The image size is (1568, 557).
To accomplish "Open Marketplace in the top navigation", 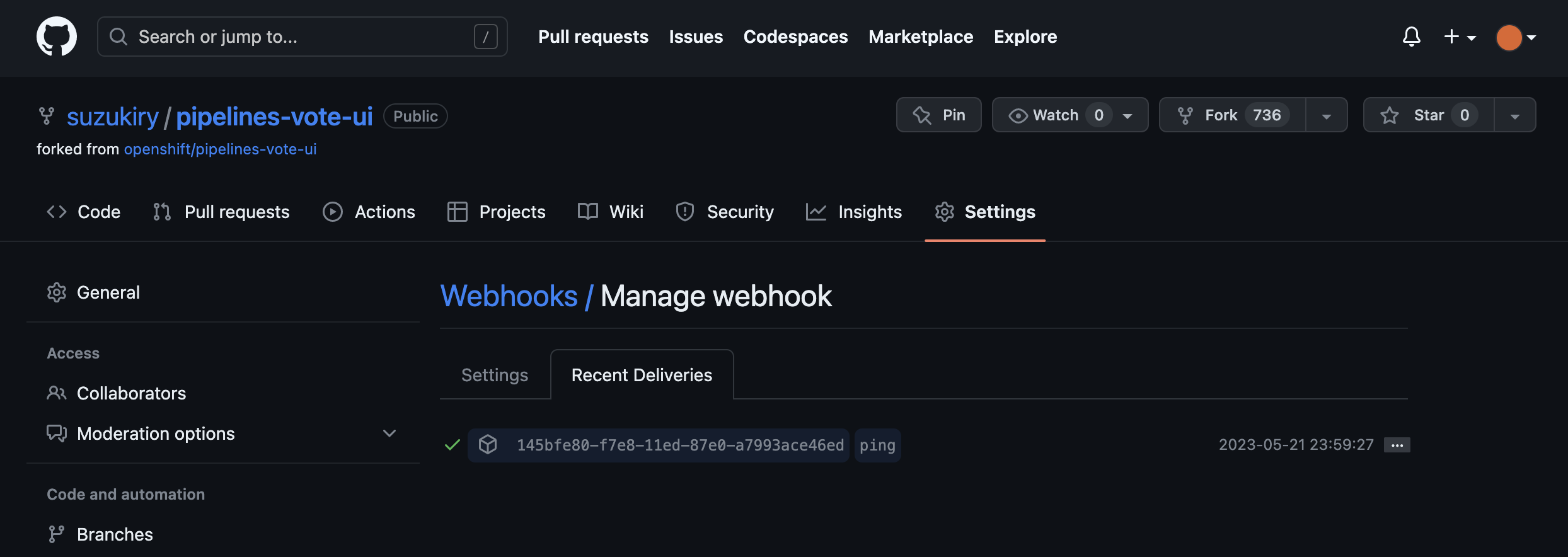I will pos(921,37).
